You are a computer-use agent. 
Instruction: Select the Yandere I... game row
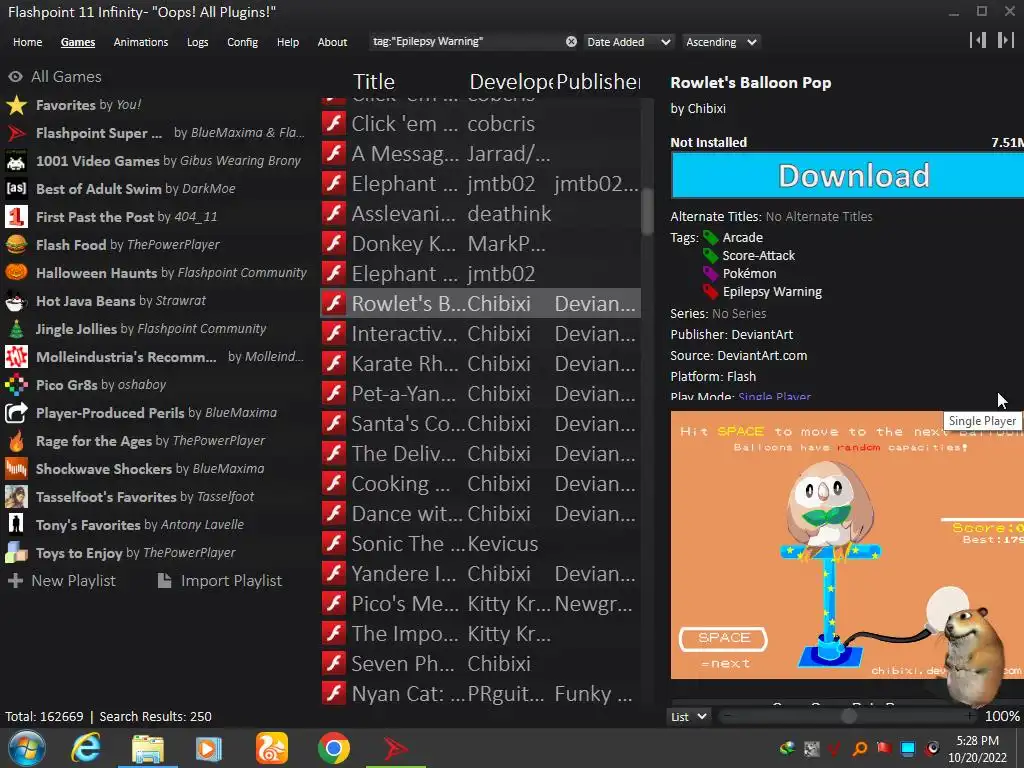(481, 573)
